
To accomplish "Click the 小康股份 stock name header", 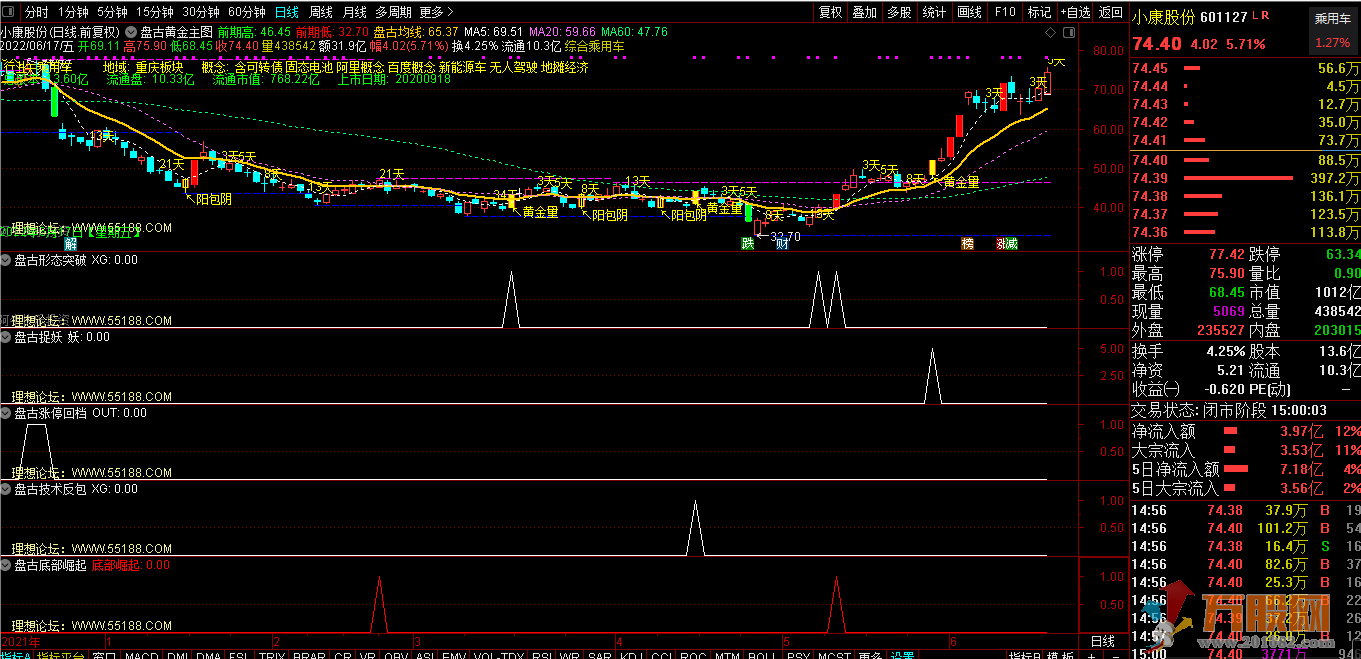I will click(1163, 17).
